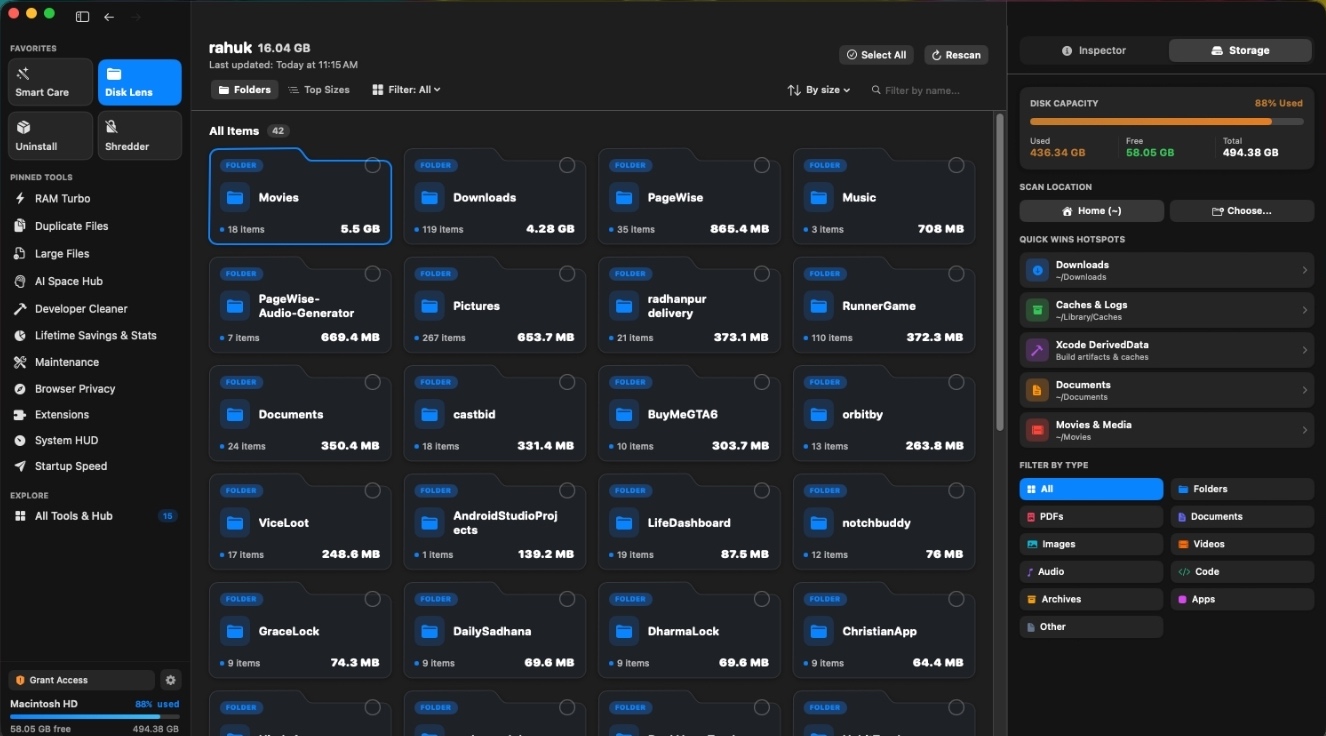Select the ViceLoot folder checkbox circle

point(372,491)
